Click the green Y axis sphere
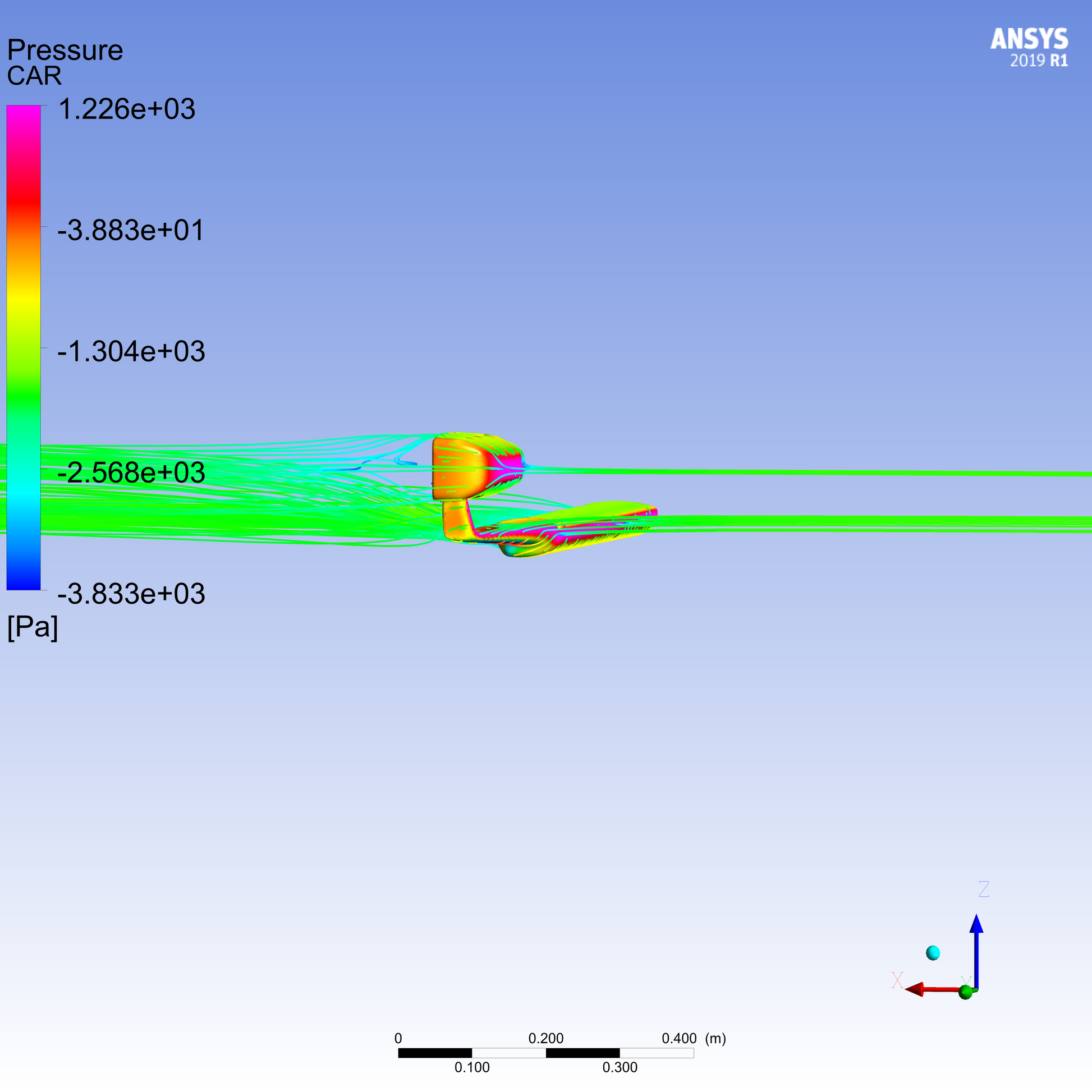This screenshot has height=1092, width=1092. pyautogui.click(x=966, y=992)
